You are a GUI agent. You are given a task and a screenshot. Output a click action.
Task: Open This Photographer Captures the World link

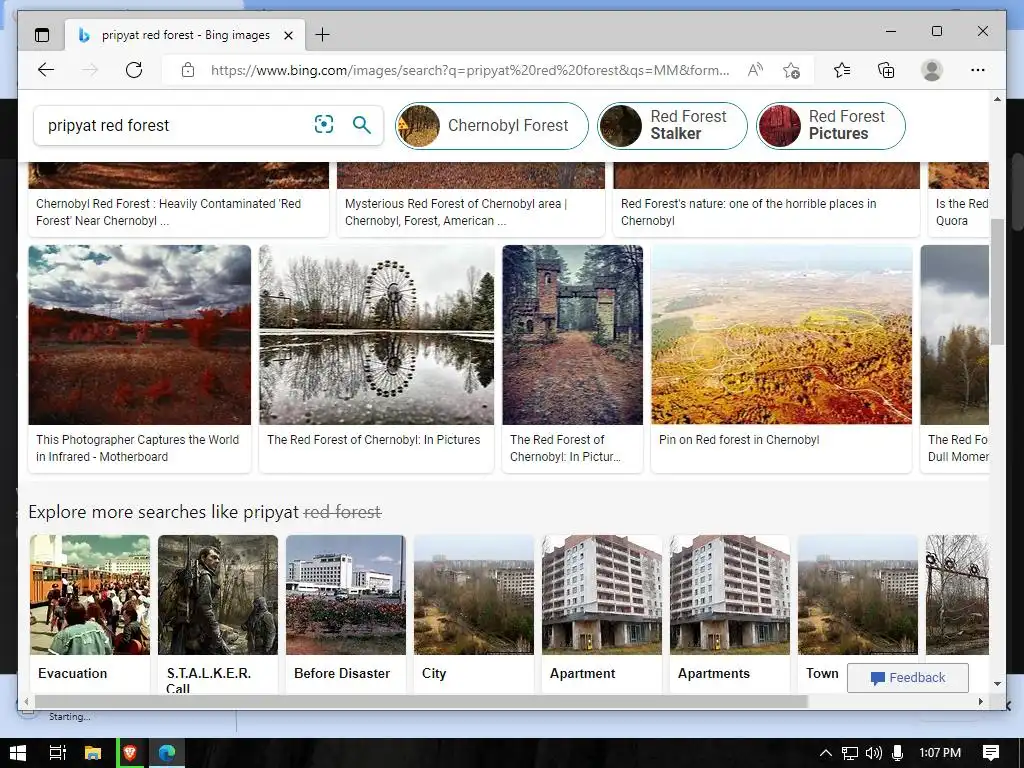(x=138, y=448)
